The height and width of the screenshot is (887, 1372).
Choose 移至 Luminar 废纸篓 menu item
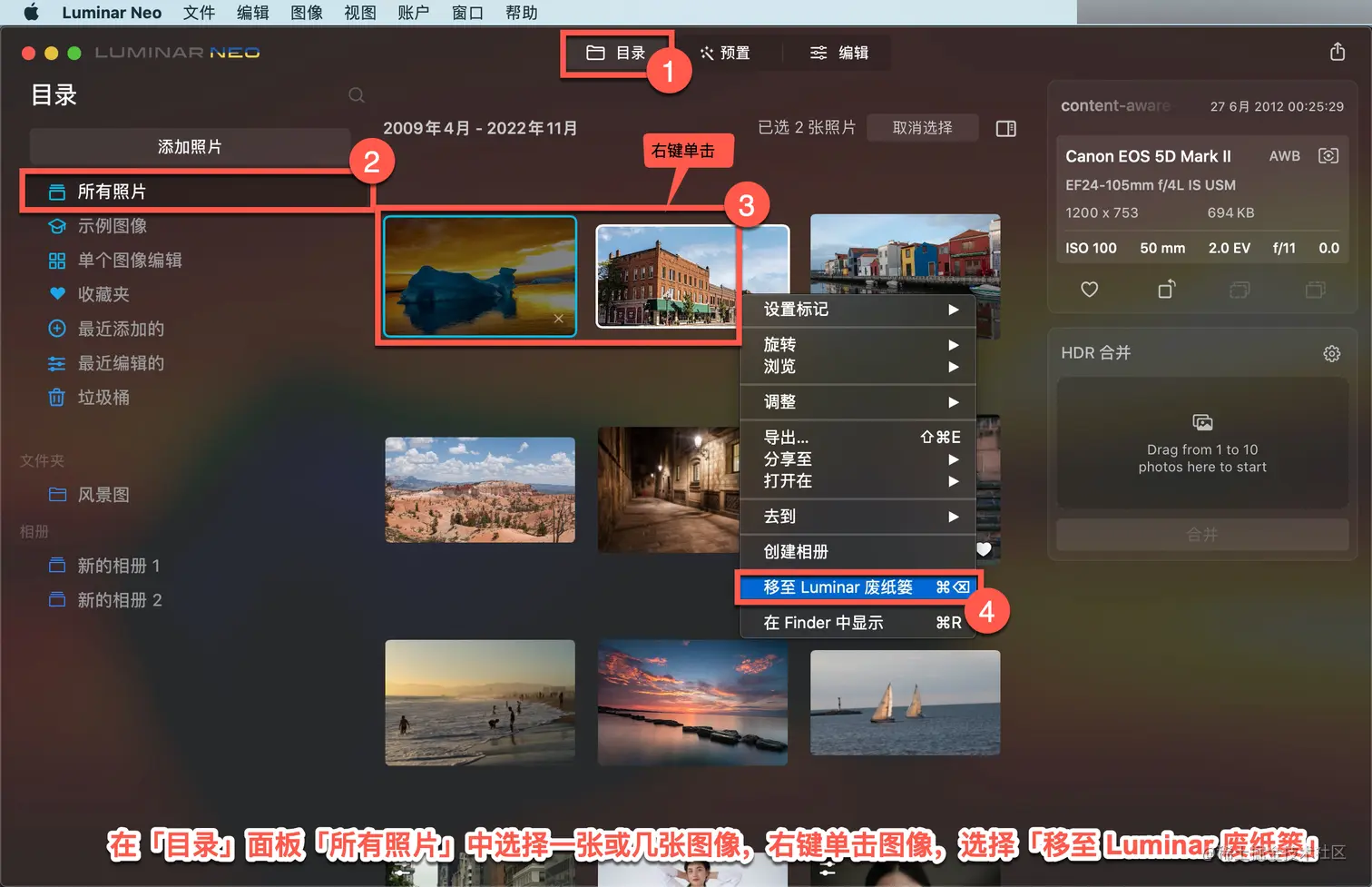coord(858,587)
